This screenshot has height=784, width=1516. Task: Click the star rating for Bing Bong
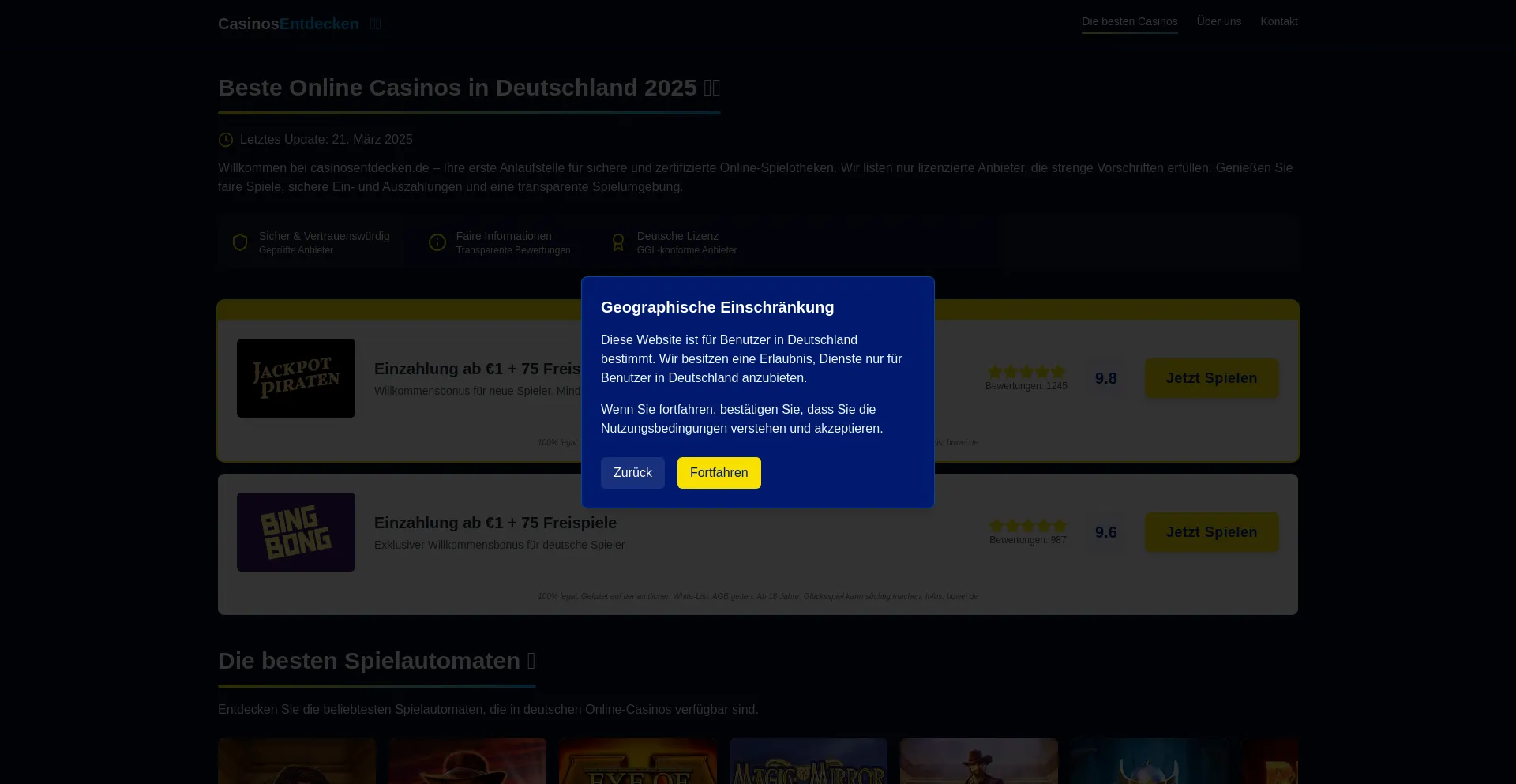pos(1027,526)
